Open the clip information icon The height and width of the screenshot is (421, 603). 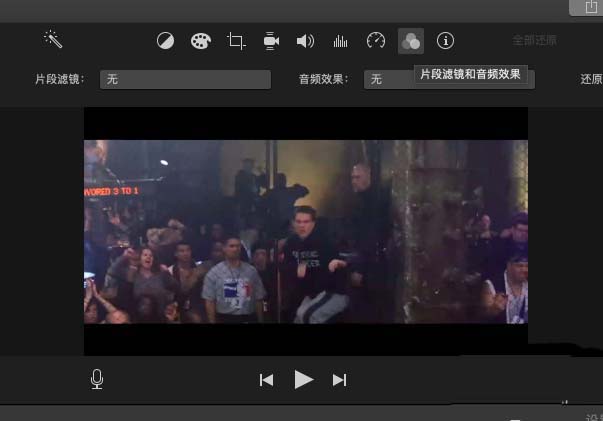(x=445, y=40)
